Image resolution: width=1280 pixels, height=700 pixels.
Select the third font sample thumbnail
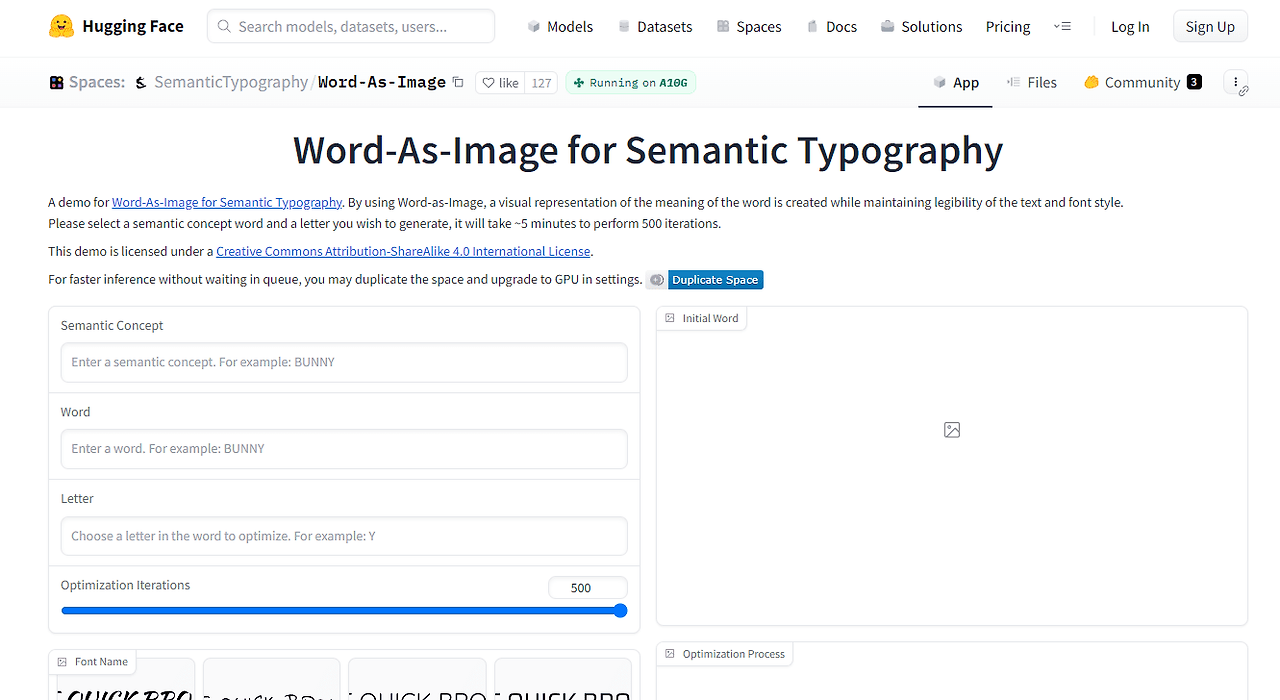(417, 680)
